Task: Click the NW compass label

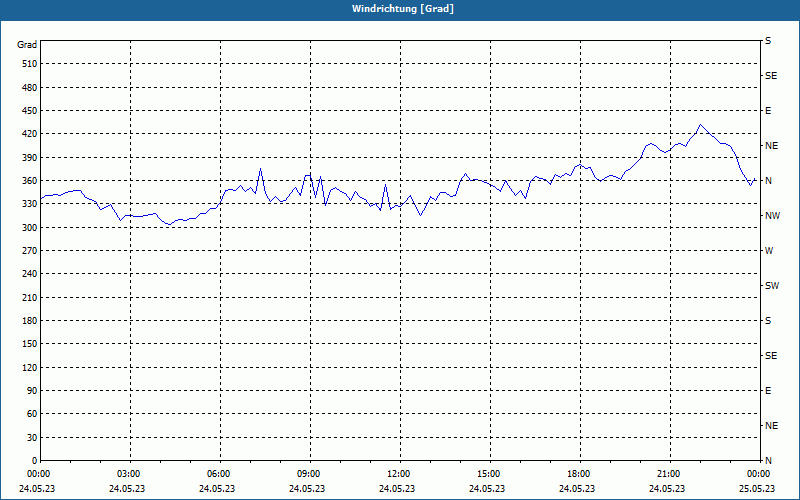Action: [x=772, y=216]
